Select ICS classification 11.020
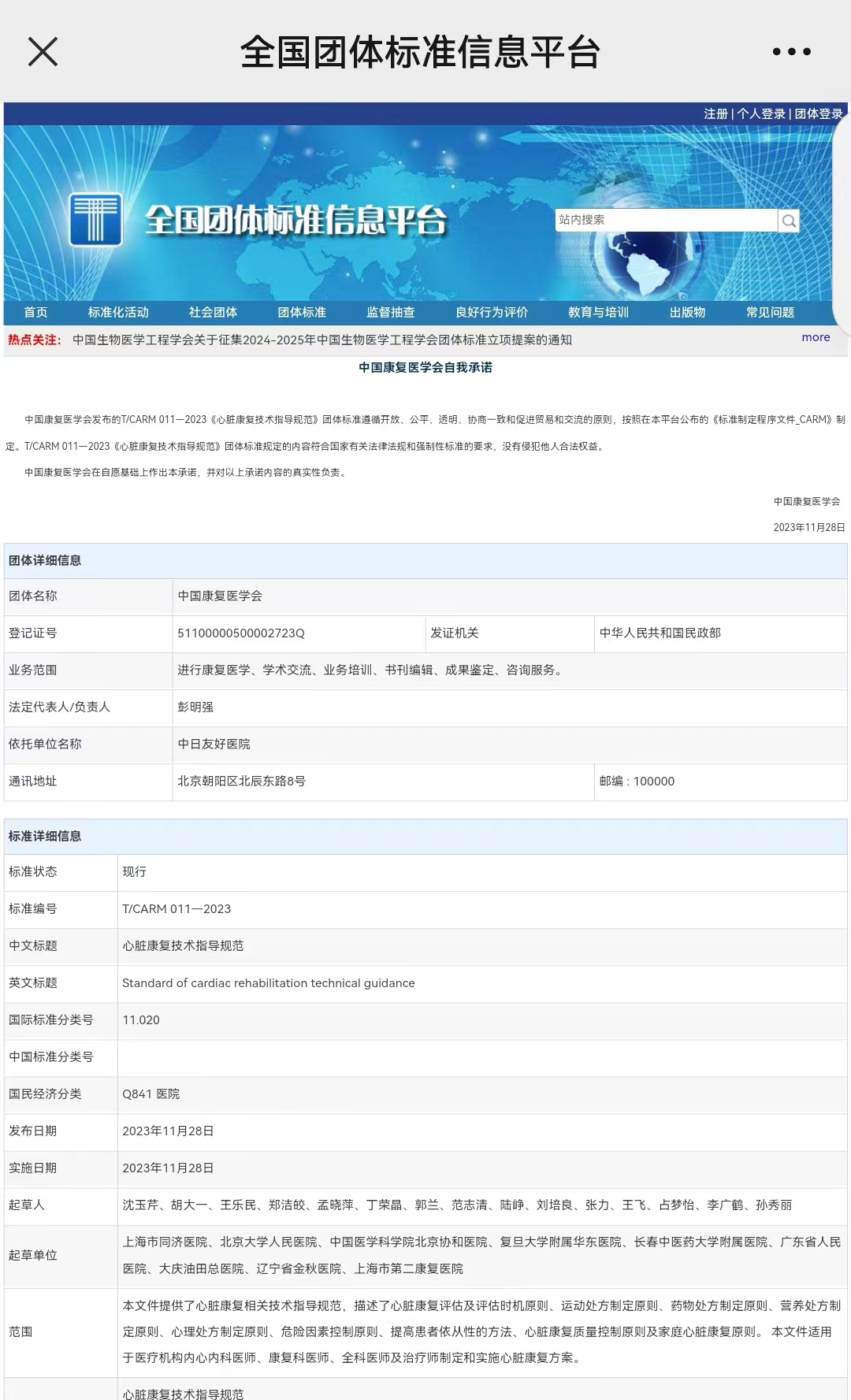 pyautogui.click(x=141, y=1020)
